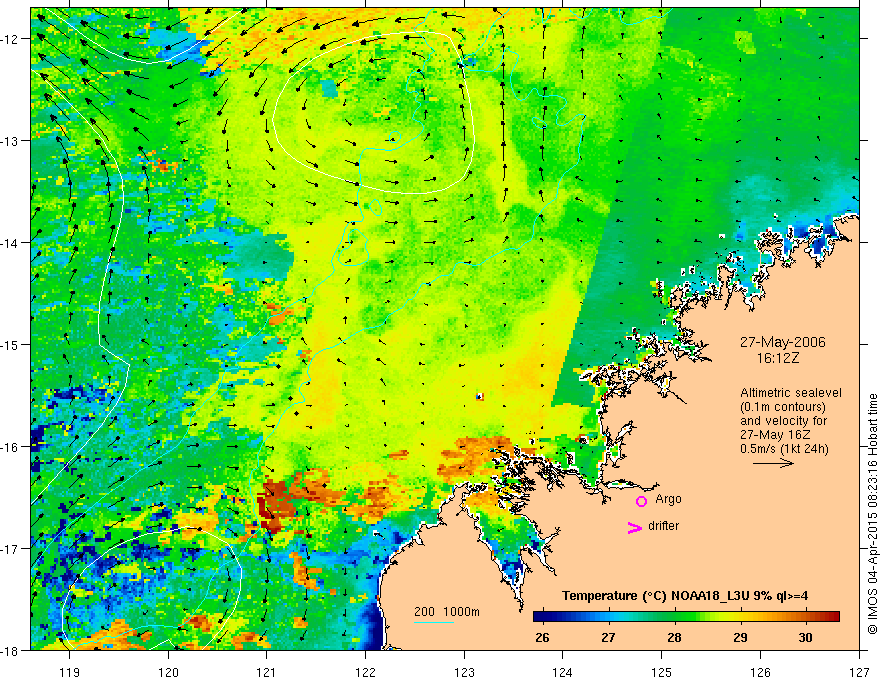
Task: Click the 0.5m/s velocity scale arrow
Action: (x=773, y=463)
